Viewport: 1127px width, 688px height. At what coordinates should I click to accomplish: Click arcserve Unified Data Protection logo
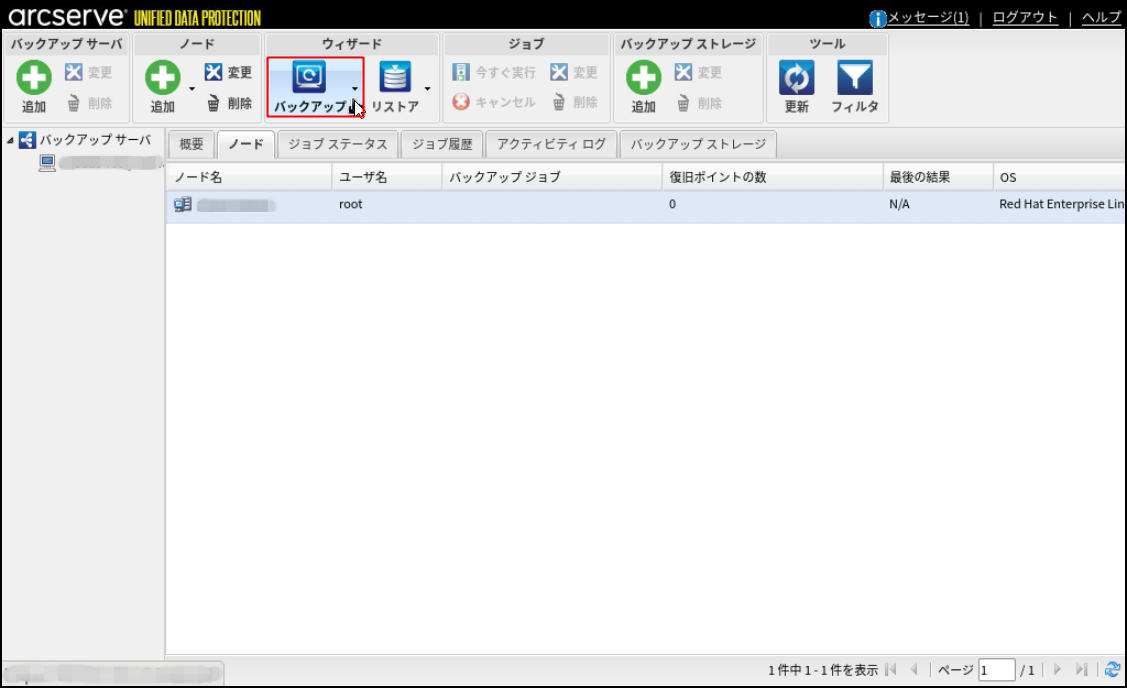pyautogui.click(x=134, y=17)
